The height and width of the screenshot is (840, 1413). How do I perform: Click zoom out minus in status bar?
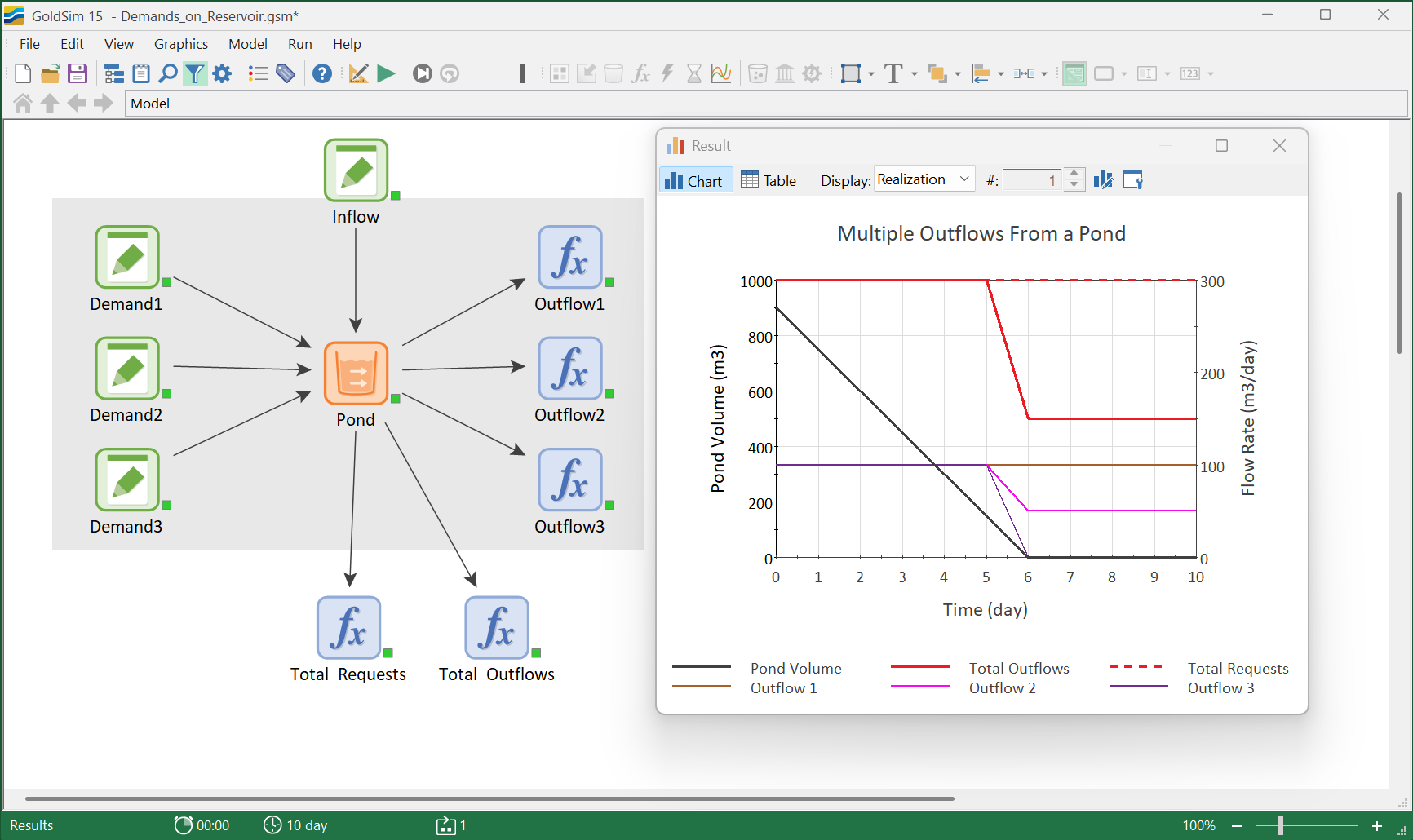click(x=1237, y=826)
